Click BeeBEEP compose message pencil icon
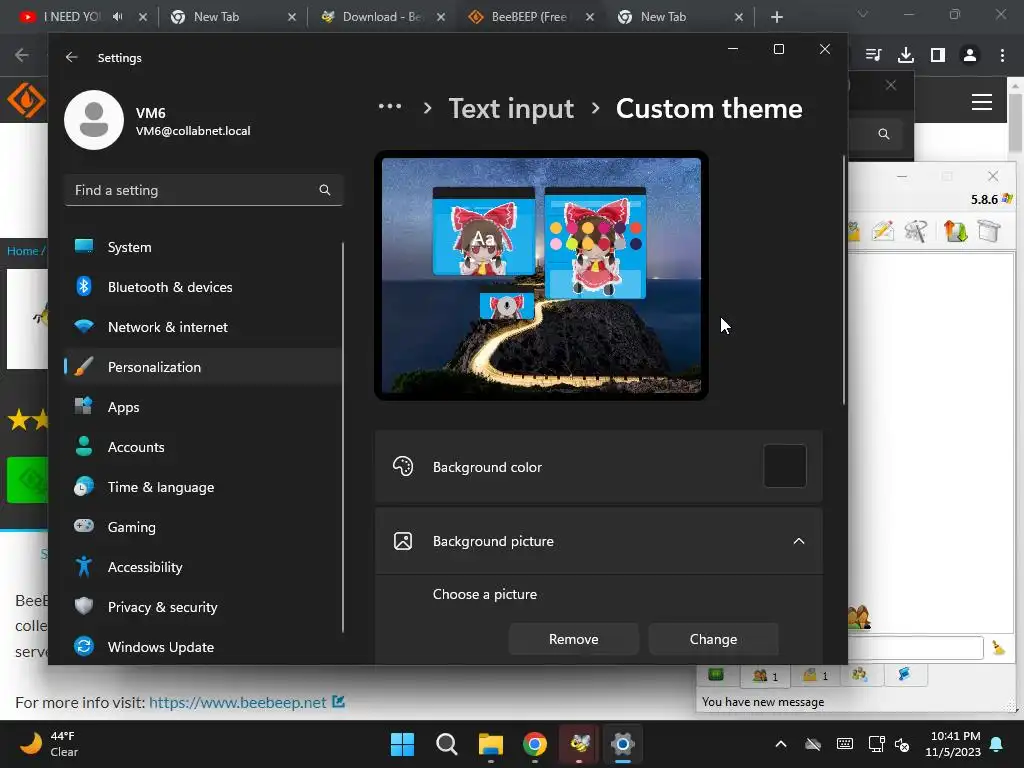The height and width of the screenshot is (768, 1024). pyautogui.click(x=882, y=231)
